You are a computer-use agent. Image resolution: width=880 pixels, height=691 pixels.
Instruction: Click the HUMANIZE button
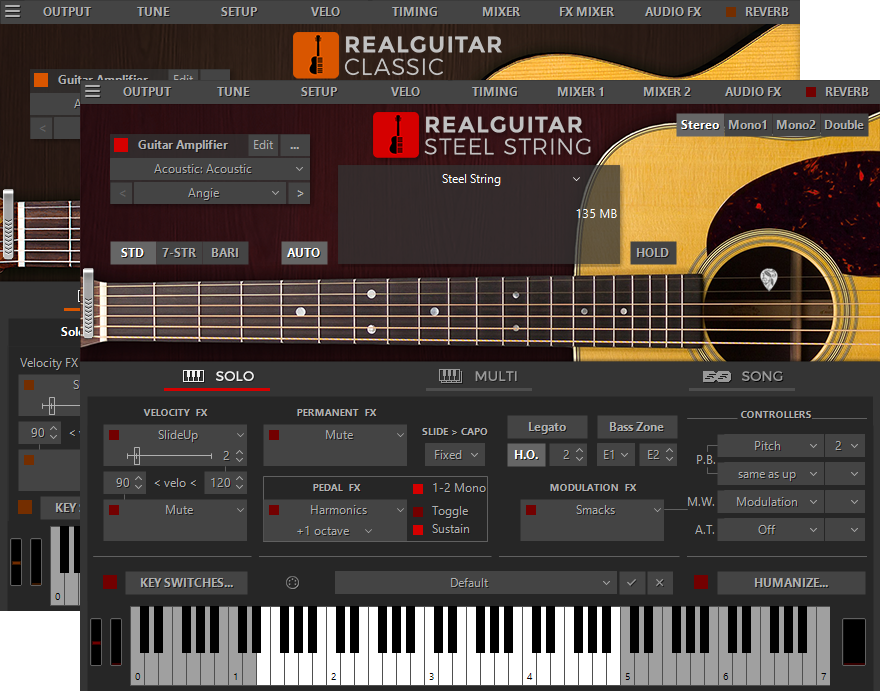coord(791,583)
